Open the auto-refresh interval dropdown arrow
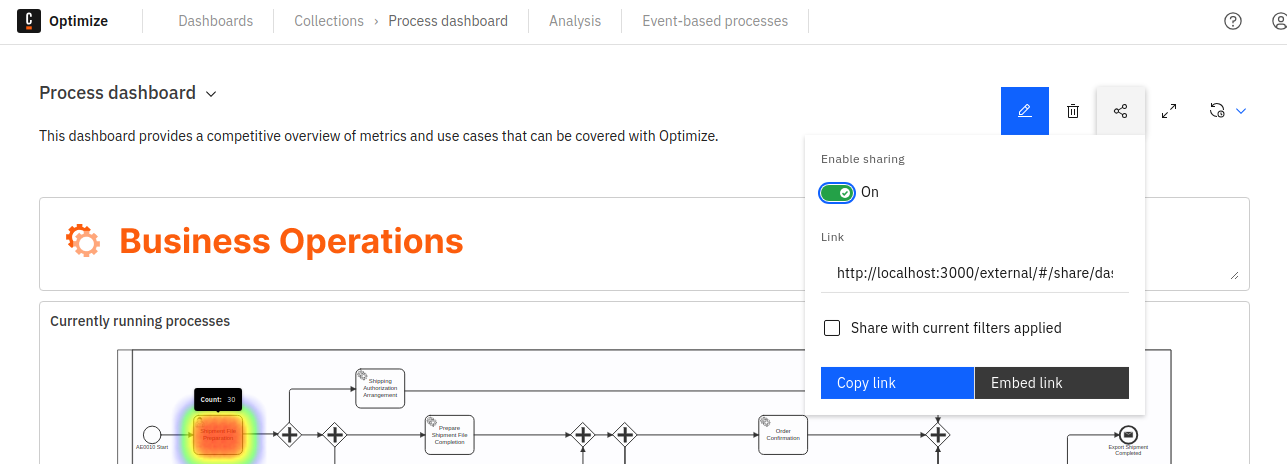This screenshot has height=464, width=1287. click(1241, 111)
